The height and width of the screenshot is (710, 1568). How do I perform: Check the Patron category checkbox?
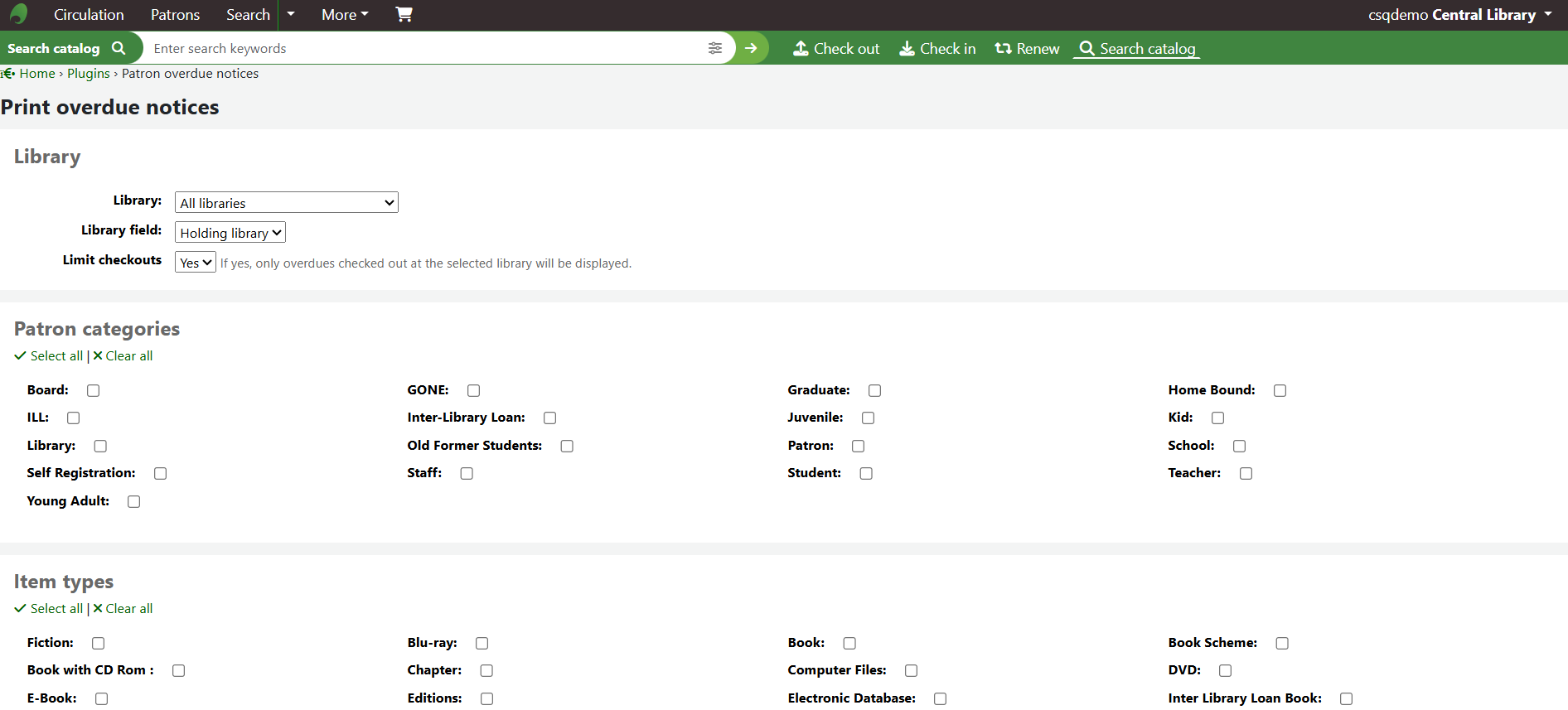[x=859, y=446]
